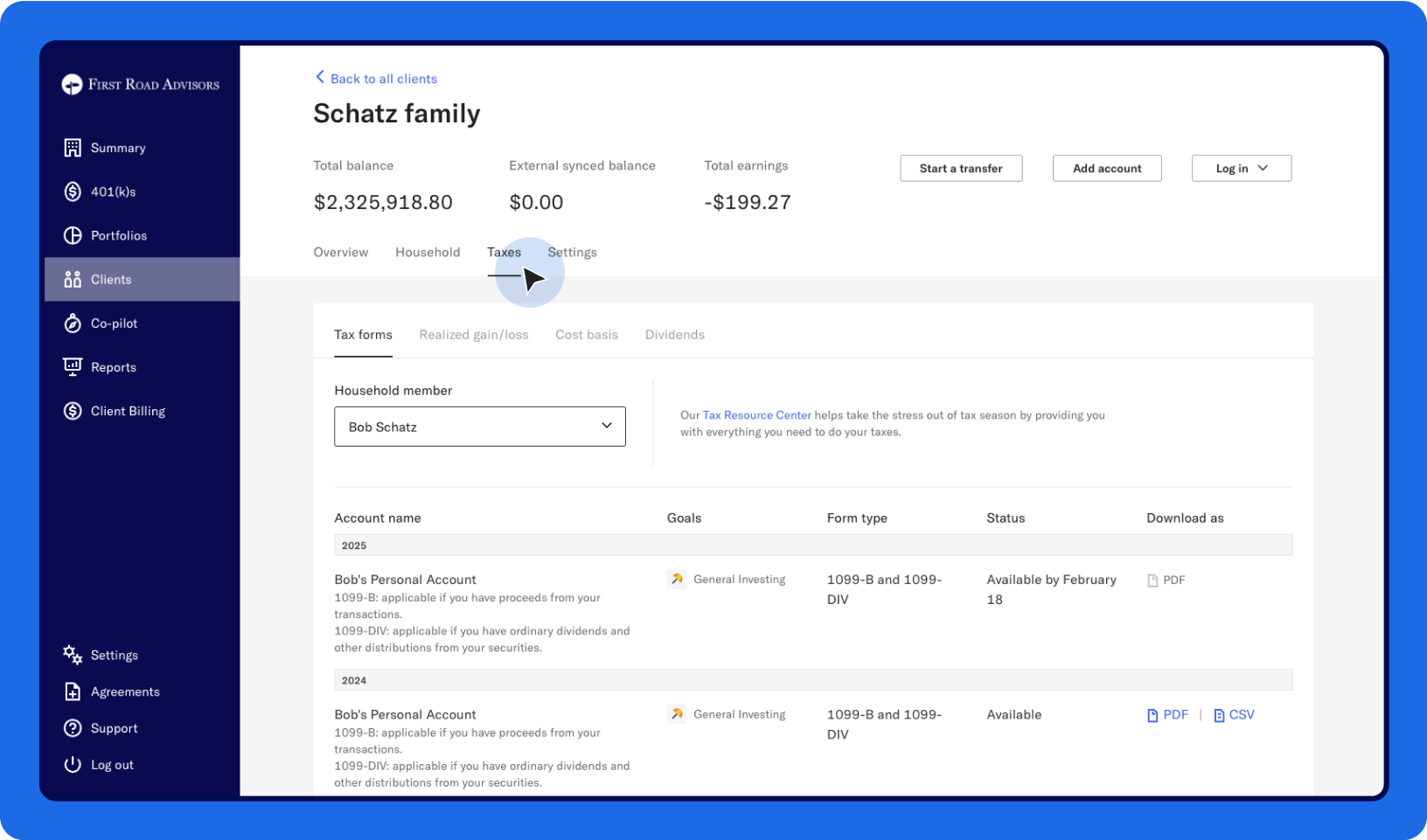The image size is (1427, 840).
Task: Click the Add account button
Action: 1107,169
